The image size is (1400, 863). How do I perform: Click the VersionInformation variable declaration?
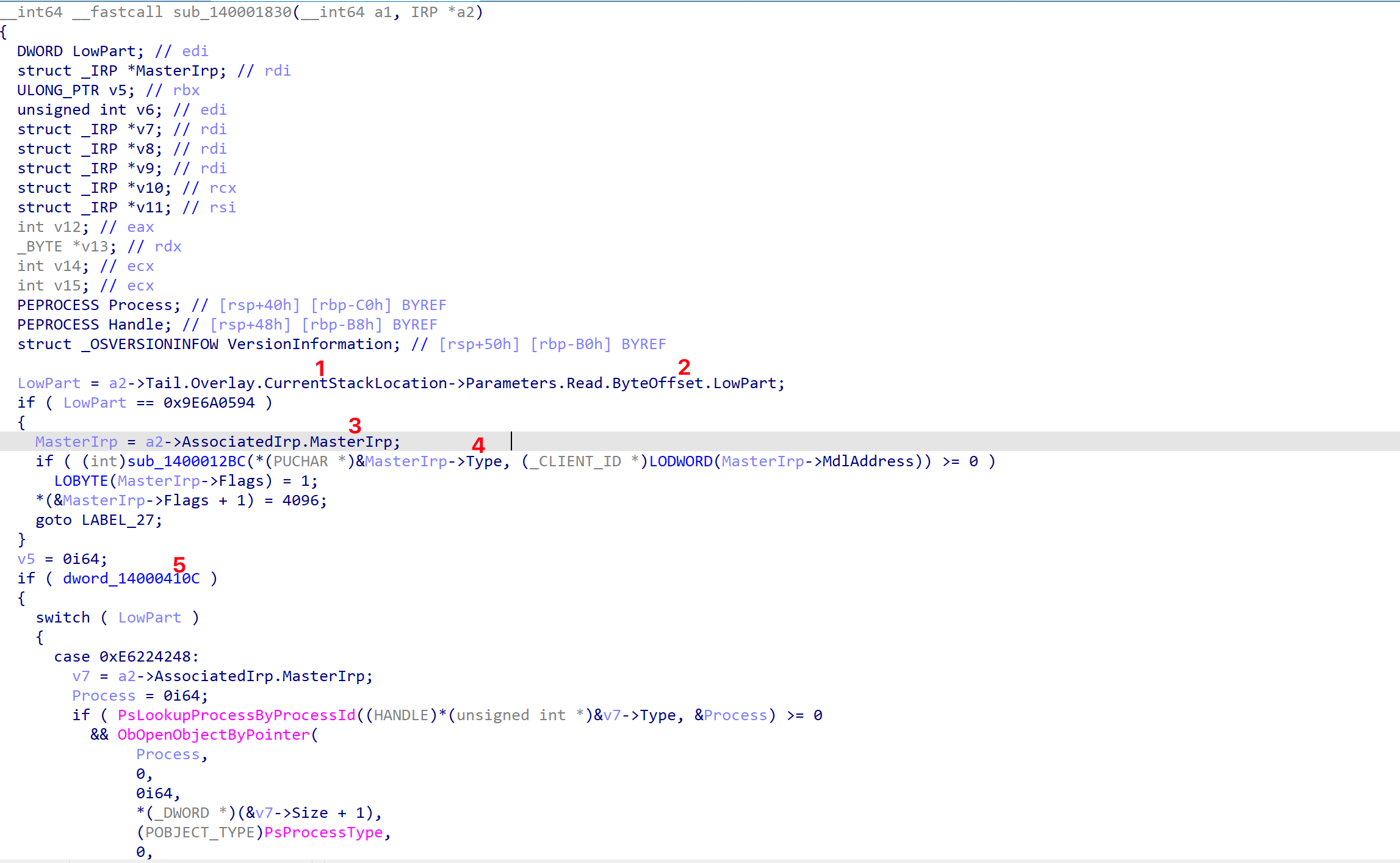309,344
